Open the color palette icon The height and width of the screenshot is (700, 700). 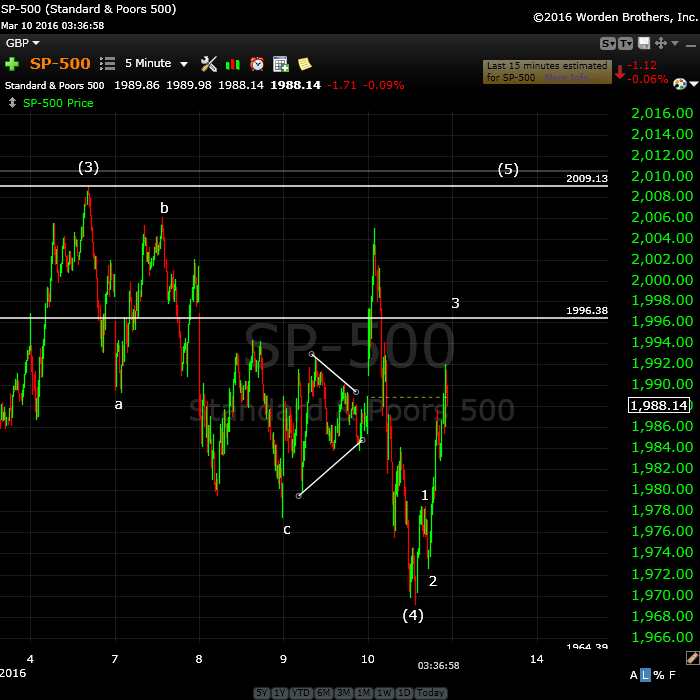(679, 83)
